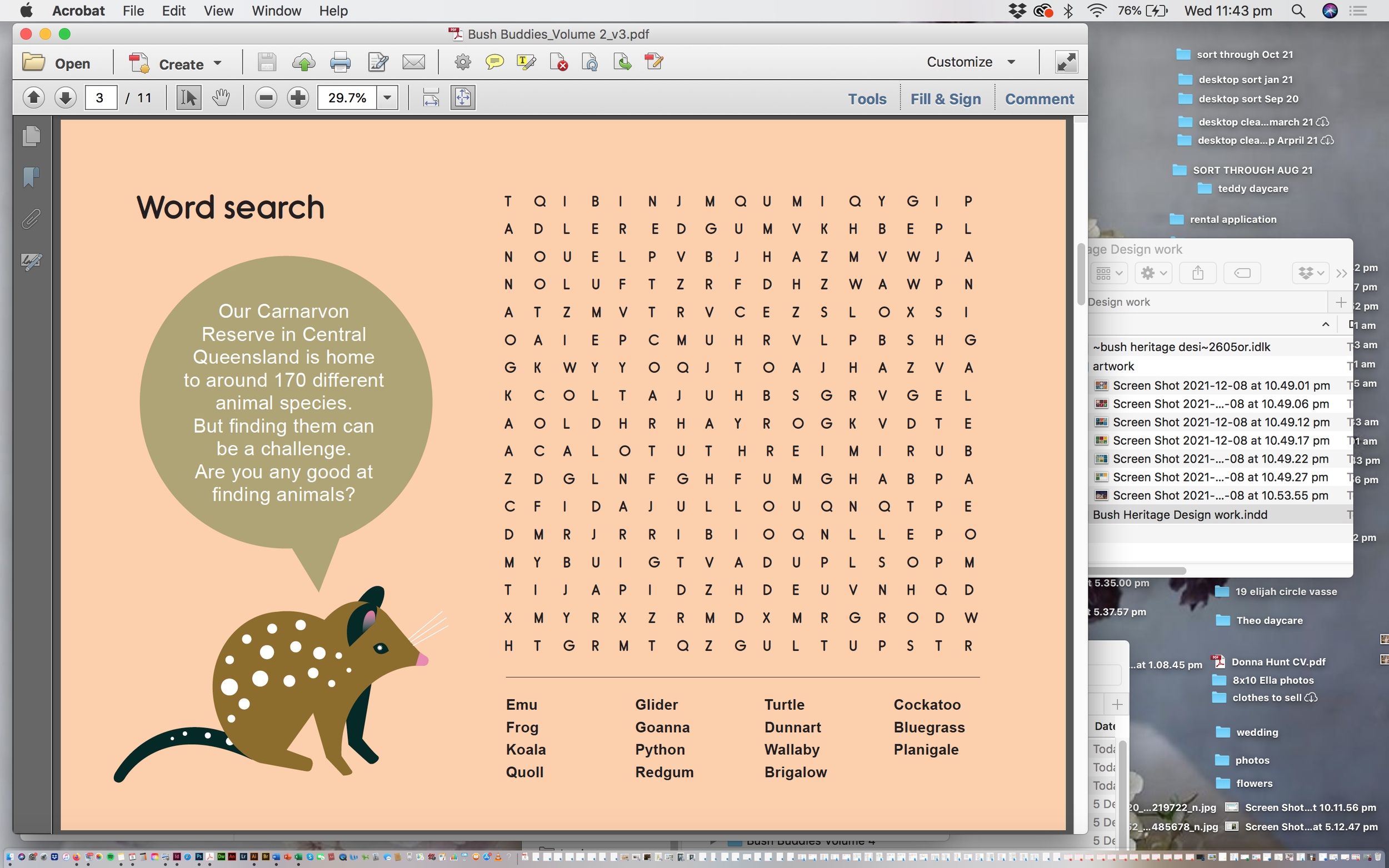Go to next page arrow
Viewport: 1389px width, 868px height.
pyautogui.click(x=66, y=98)
